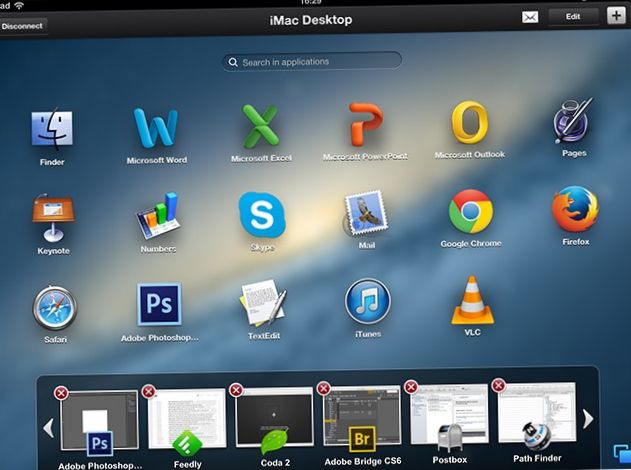The width and height of the screenshot is (631, 470).
Task: Tap the plus add button
Action: tap(616, 16)
